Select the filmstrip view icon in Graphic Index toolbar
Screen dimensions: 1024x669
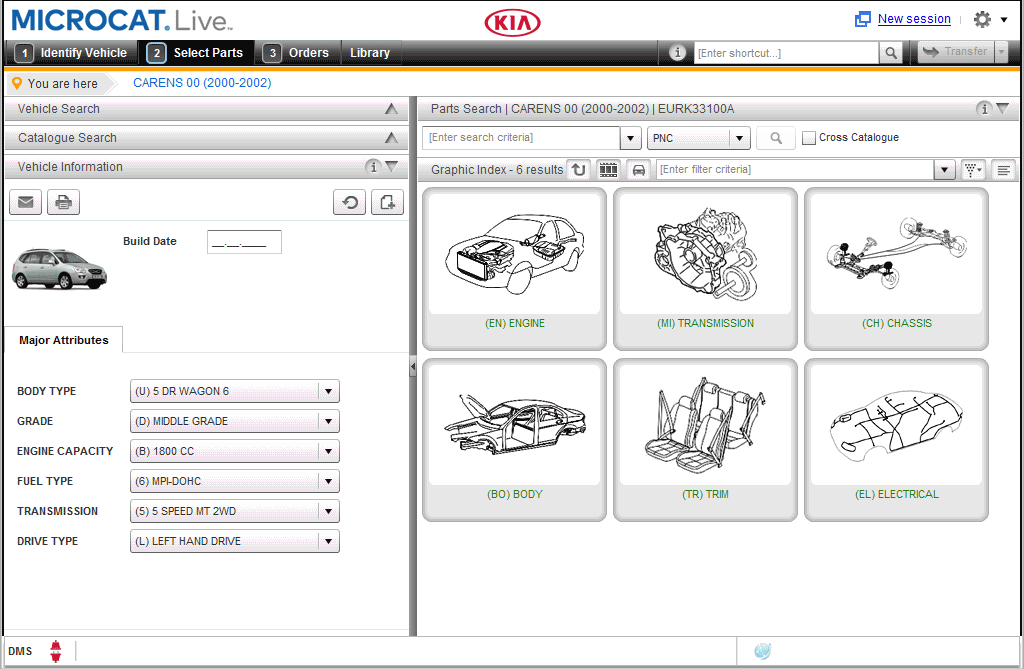608,169
